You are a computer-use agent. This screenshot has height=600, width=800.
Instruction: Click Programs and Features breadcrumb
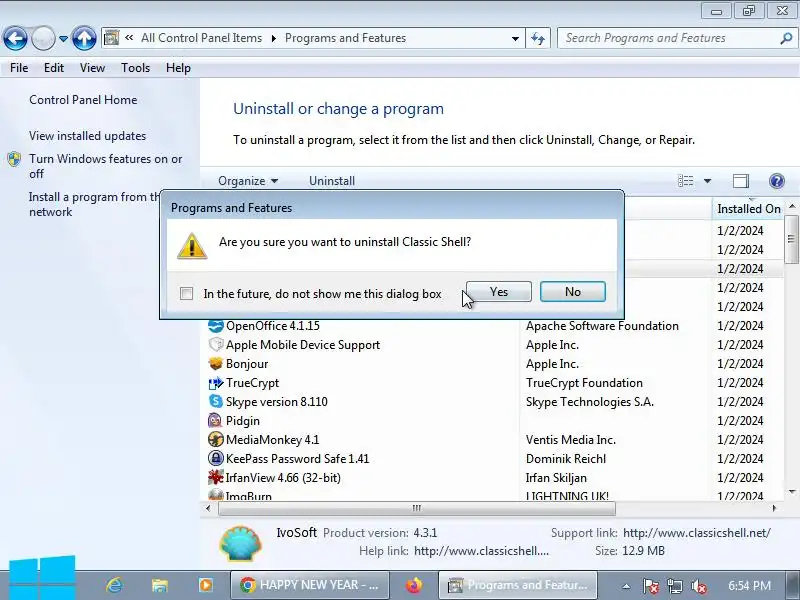345,38
